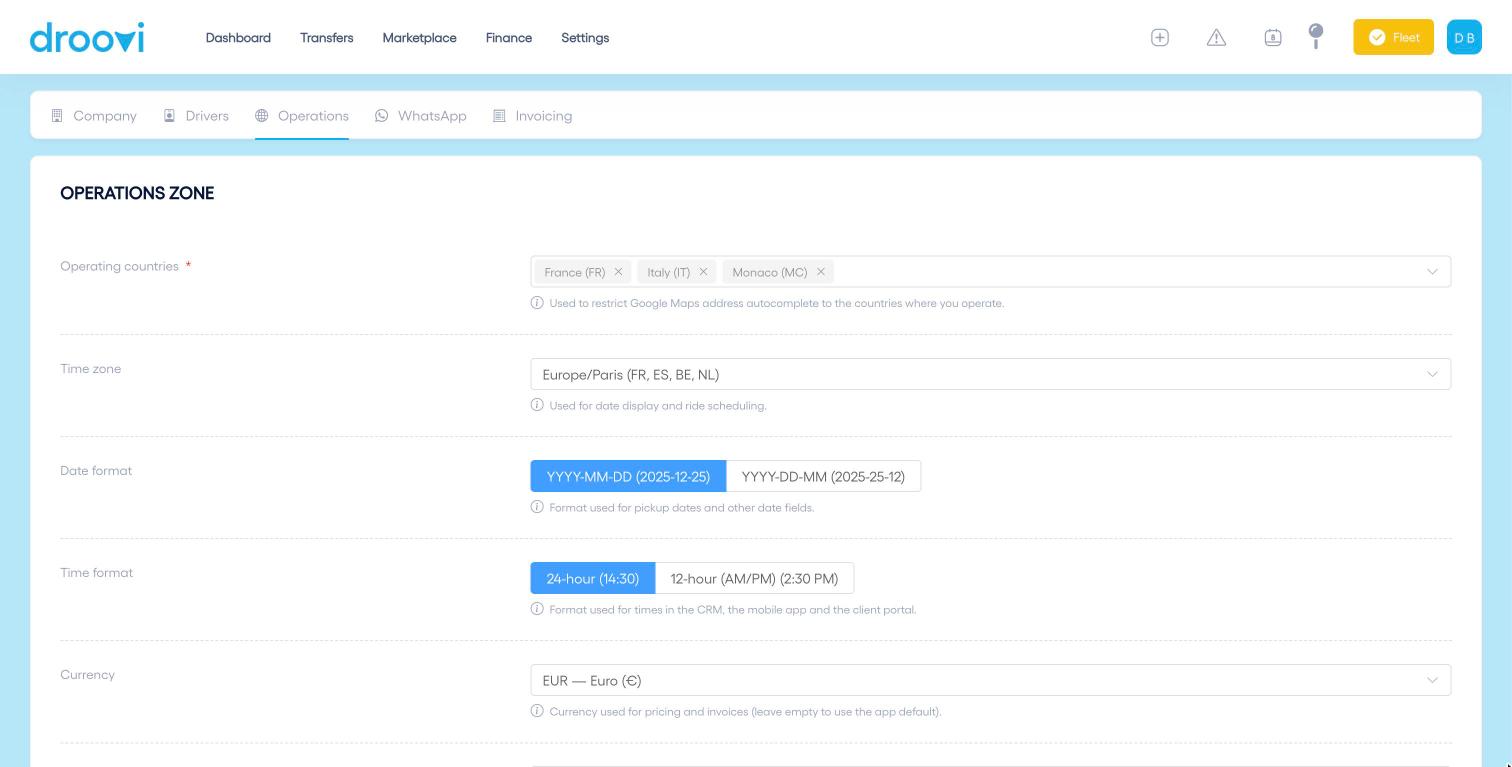Click info icon beside Google Maps autocomplete hint
Image resolution: width=1512 pixels, height=767 pixels.
[x=537, y=303]
